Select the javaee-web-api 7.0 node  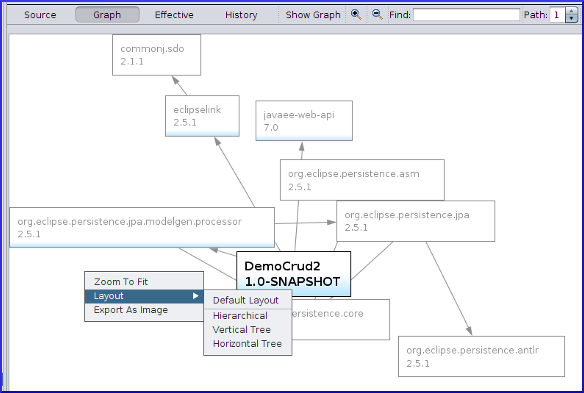coord(304,121)
